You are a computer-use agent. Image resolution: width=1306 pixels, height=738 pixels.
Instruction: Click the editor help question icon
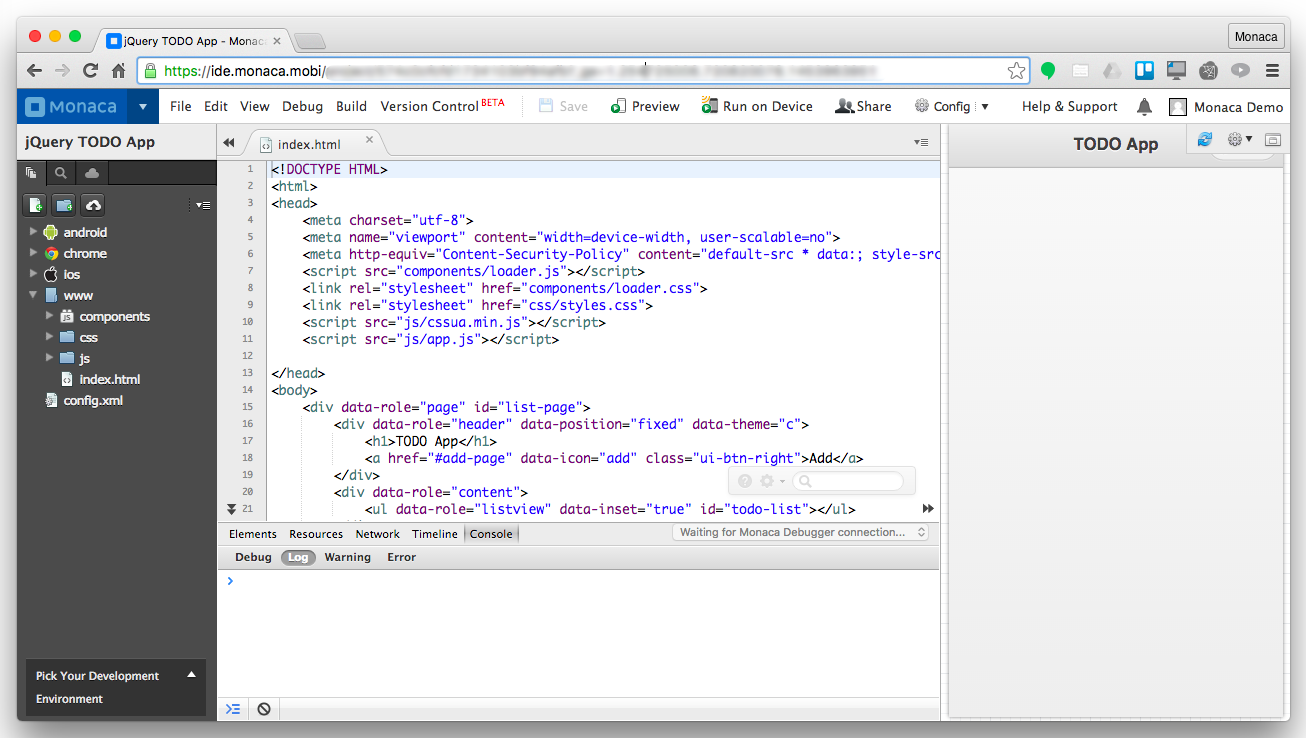coord(745,481)
